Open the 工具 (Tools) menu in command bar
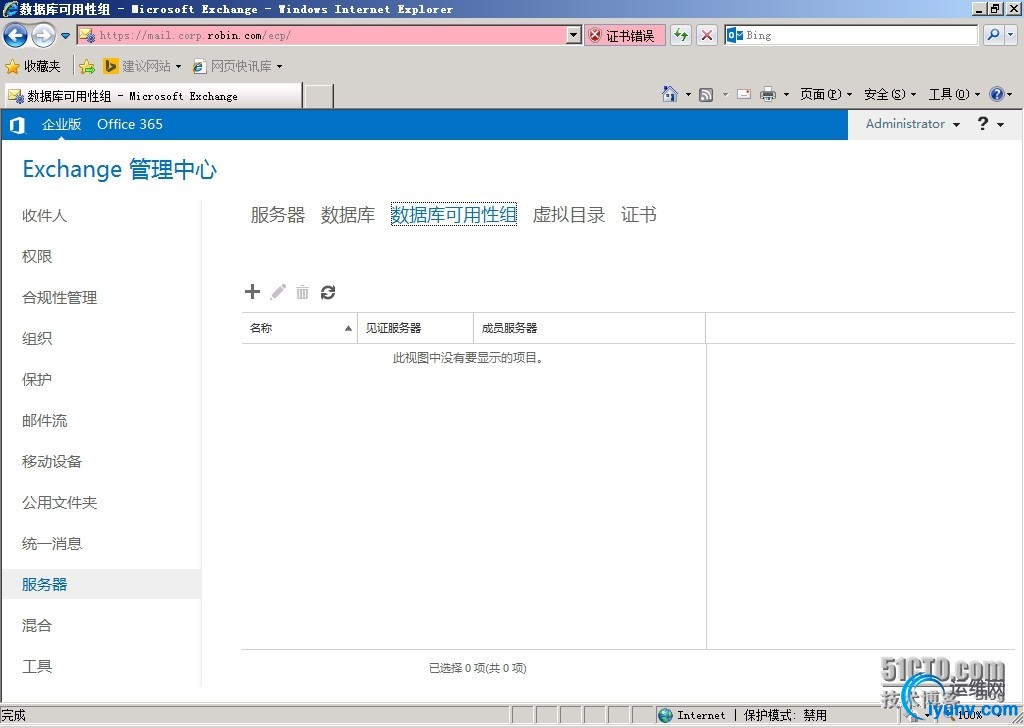This screenshot has height=728, width=1024. point(954,94)
